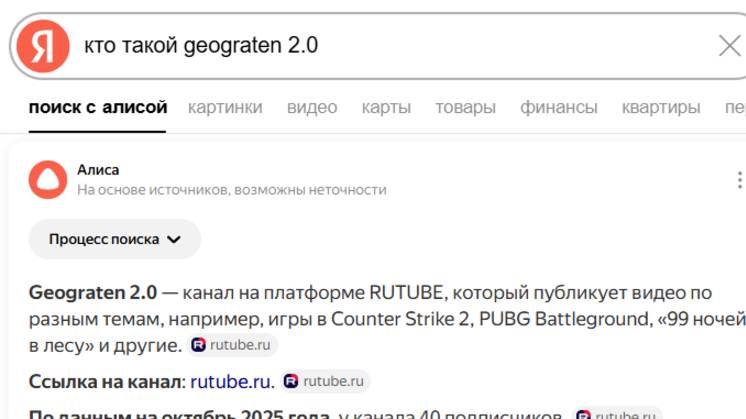Open the "квартиры" tab
Image resolution: width=746 pixels, height=419 pixels.
pos(661,107)
